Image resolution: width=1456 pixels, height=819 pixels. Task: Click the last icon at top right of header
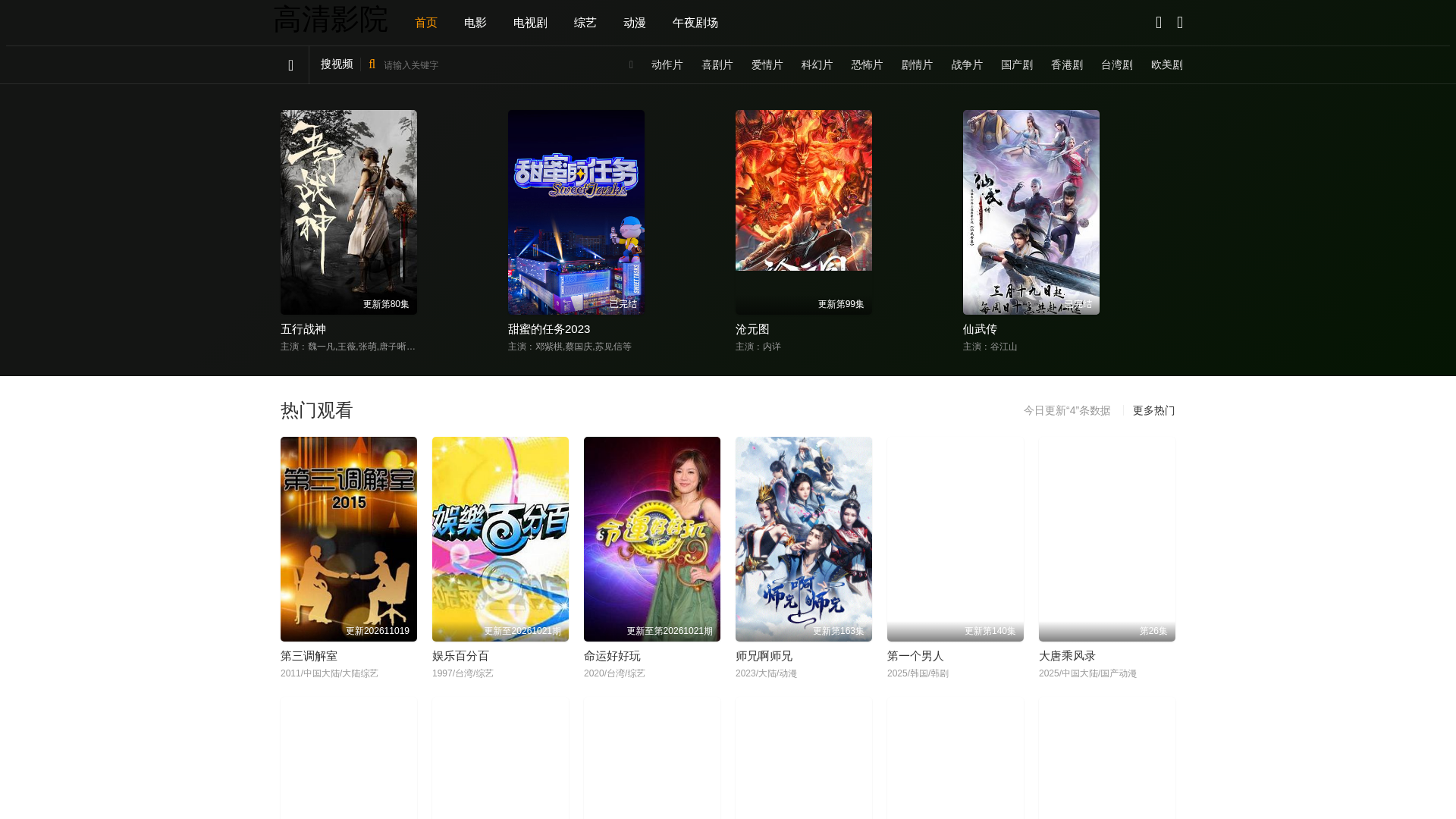click(1180, 23)
